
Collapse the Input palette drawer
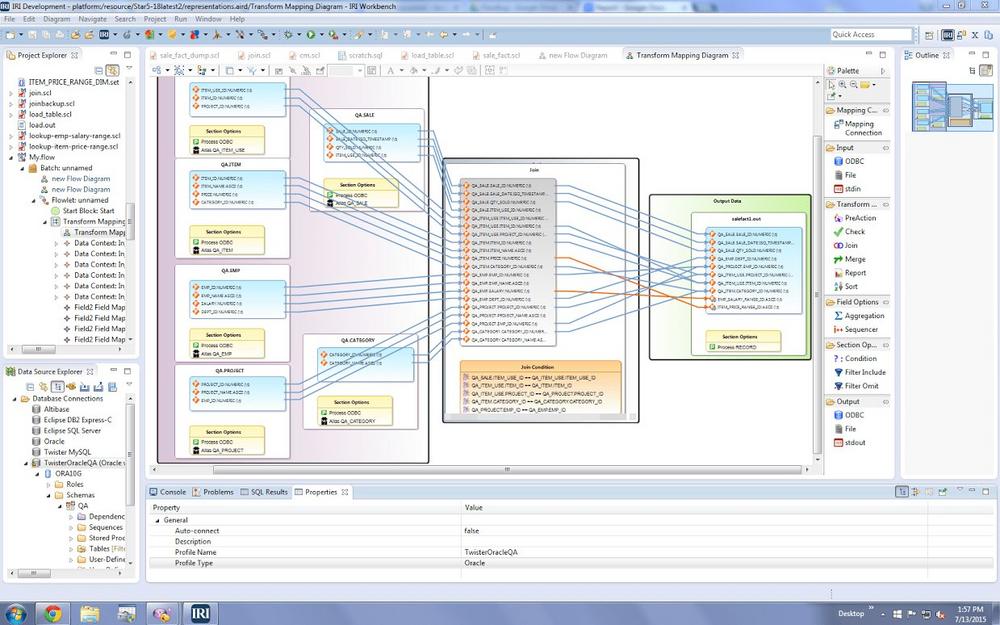pos(844,147)
